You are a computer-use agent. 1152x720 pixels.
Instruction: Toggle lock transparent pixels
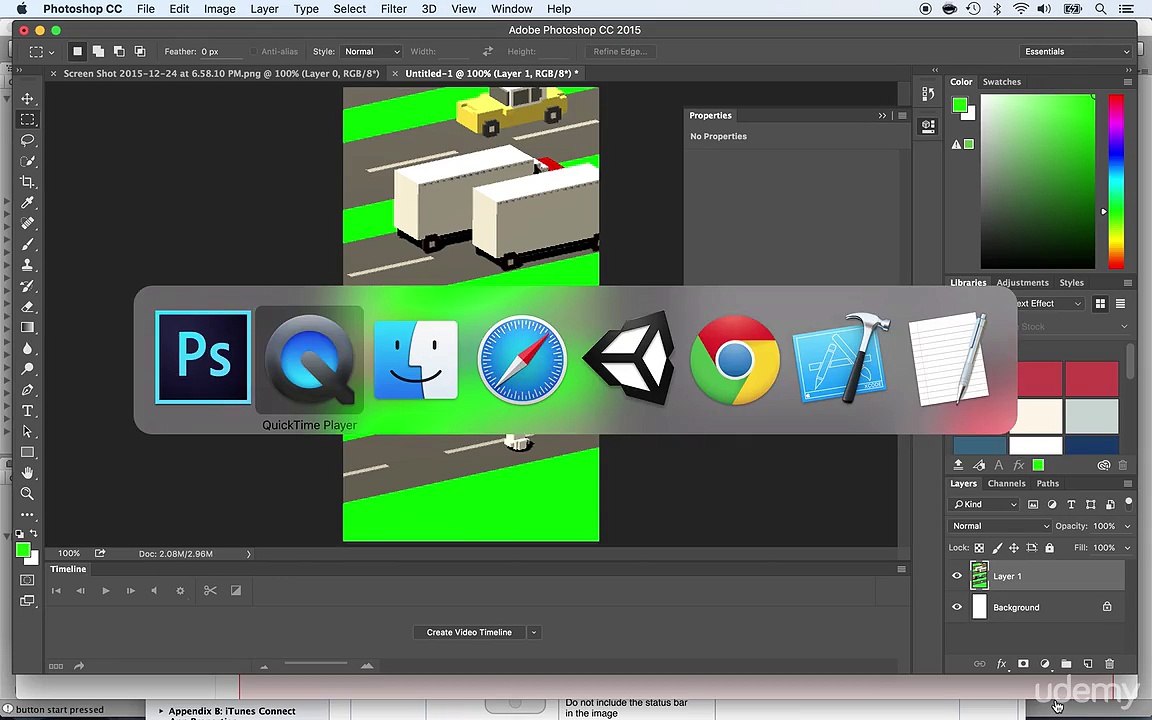979,547
